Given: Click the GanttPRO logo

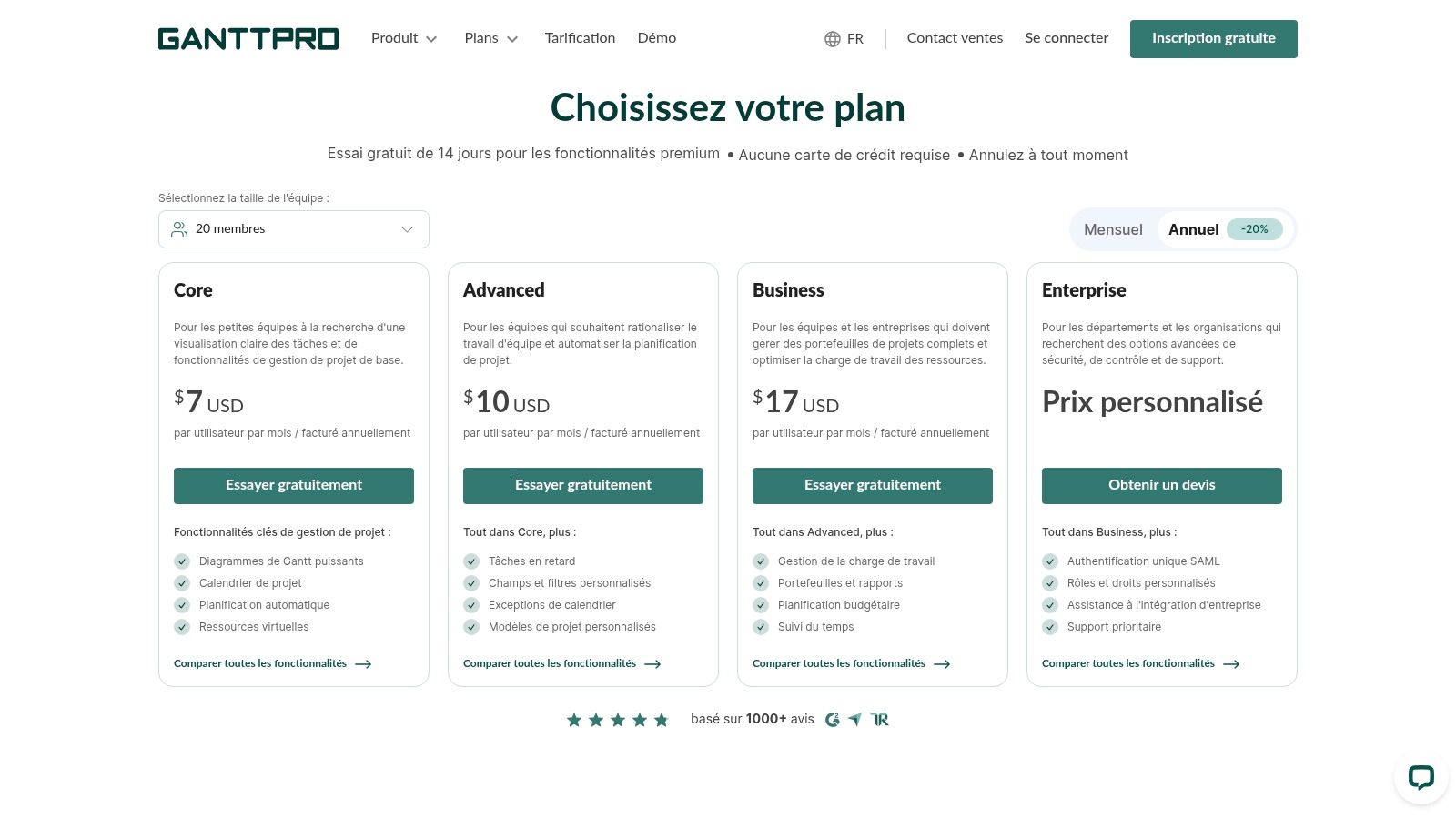Looking at the screenshot, I should coord(248,39).
